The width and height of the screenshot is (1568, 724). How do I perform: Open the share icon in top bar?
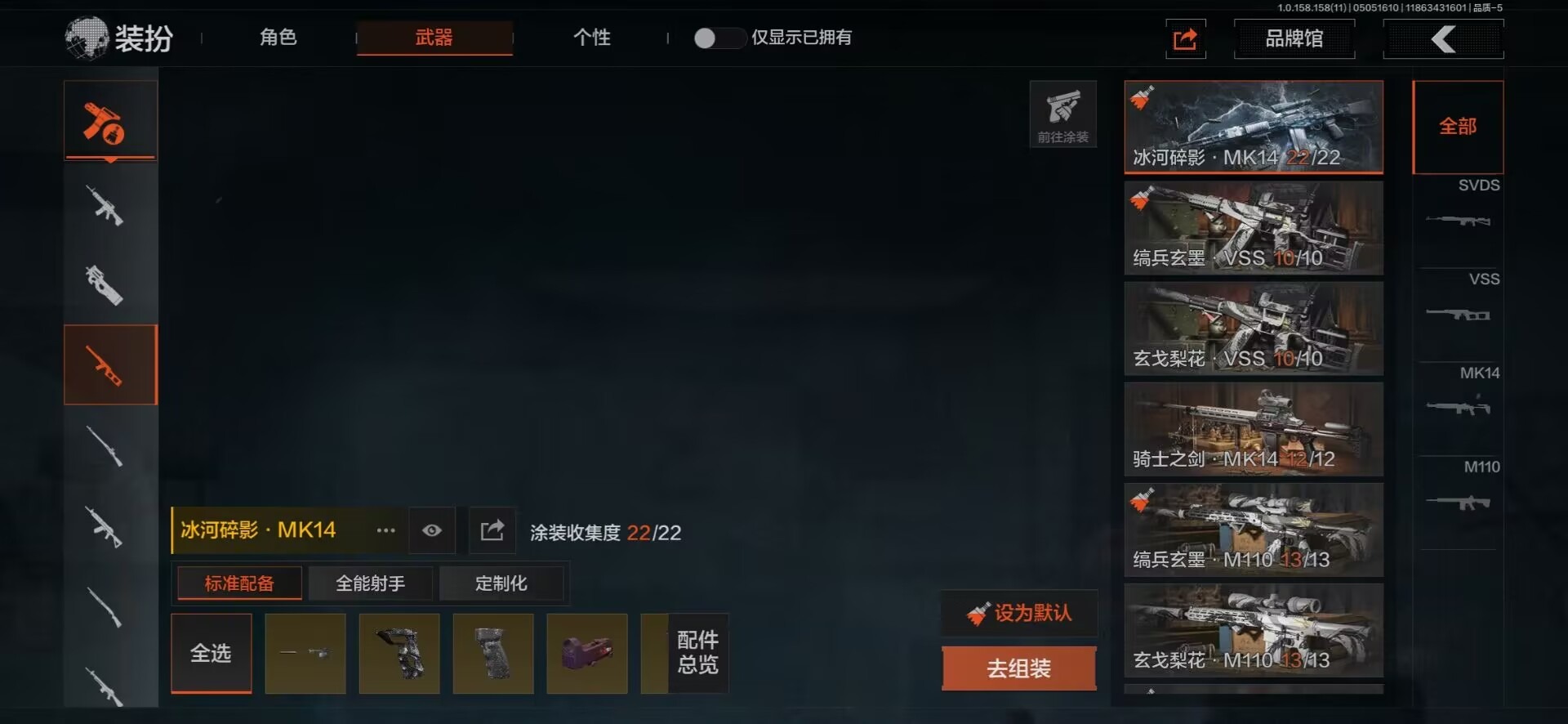[x=1185, y=38]
